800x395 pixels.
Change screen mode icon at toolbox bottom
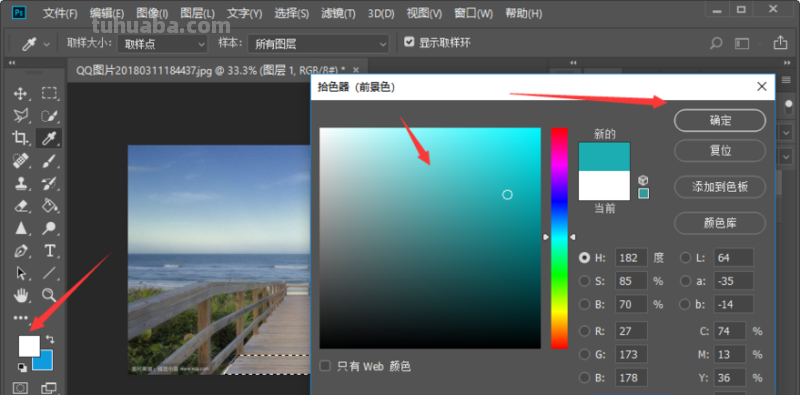pyautogui.click(x=49, y=388)
